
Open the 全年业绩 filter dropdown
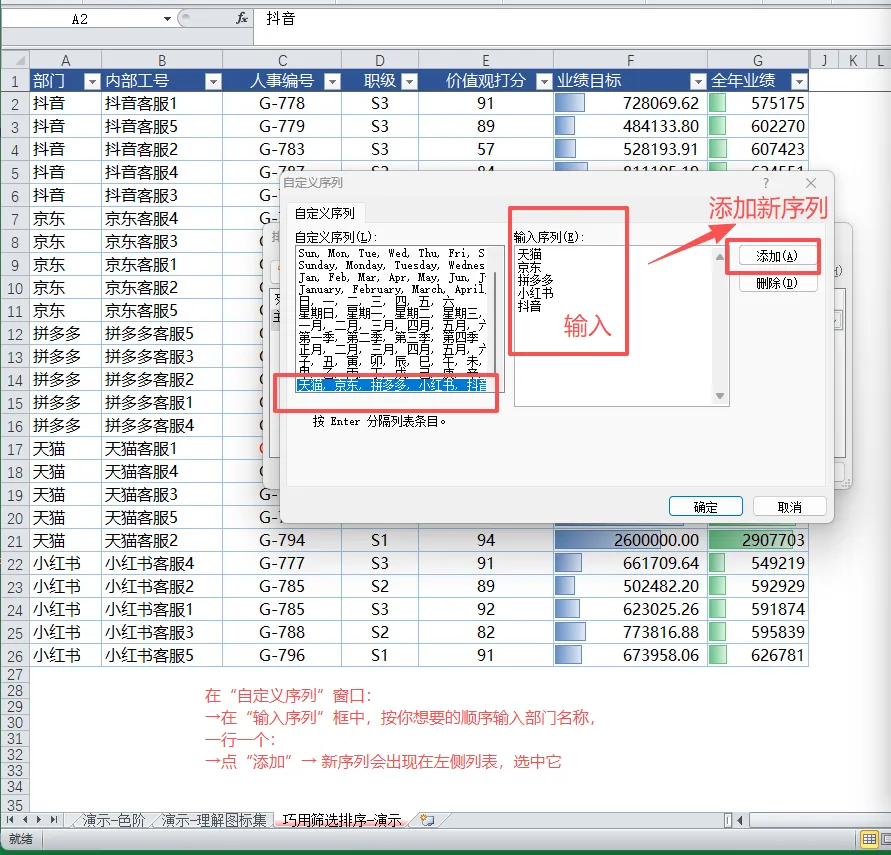(799, 82)
